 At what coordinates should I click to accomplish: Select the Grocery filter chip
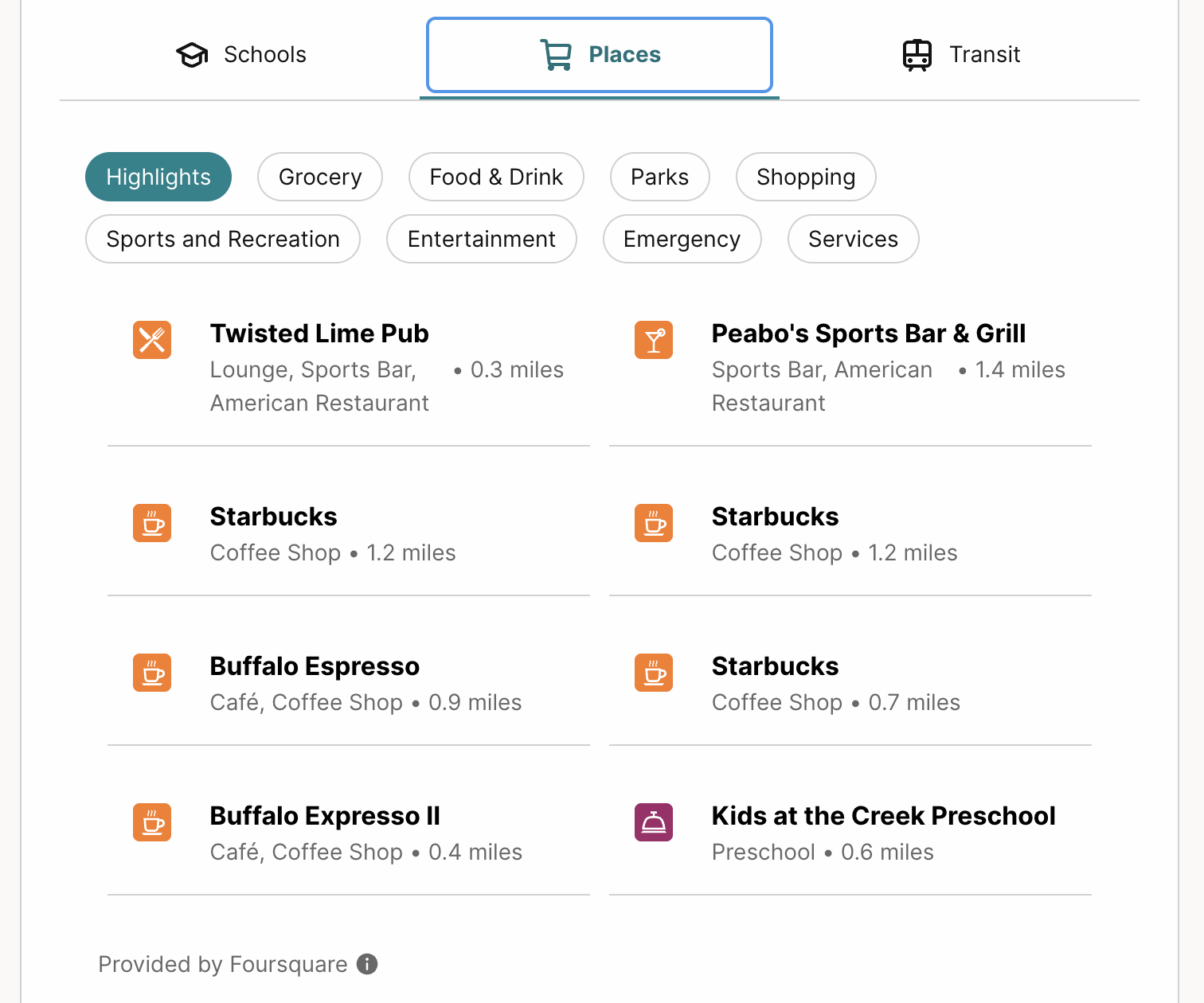coord(320,177)
